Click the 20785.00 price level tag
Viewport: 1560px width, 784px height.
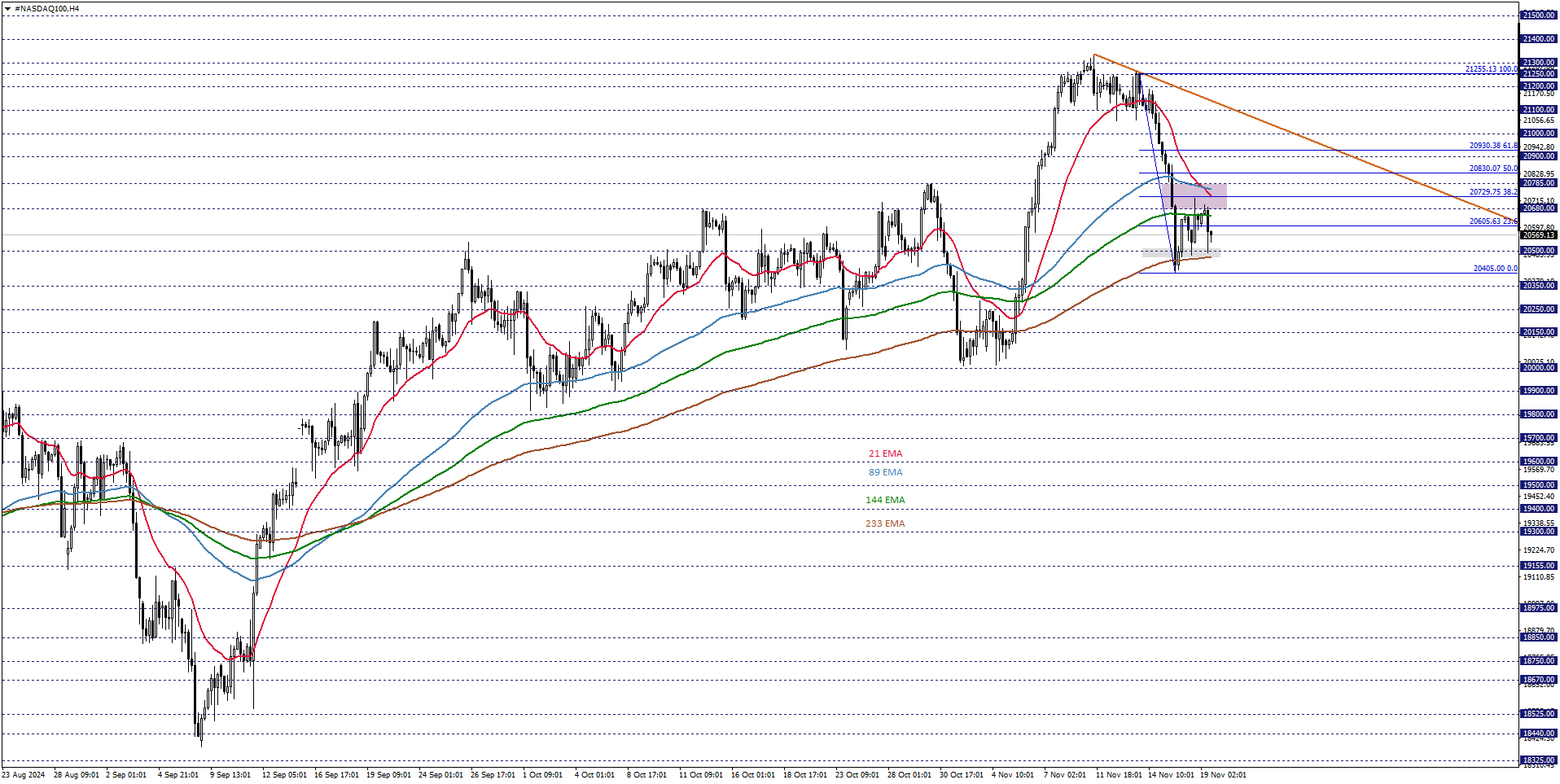tap(1539, 183)
